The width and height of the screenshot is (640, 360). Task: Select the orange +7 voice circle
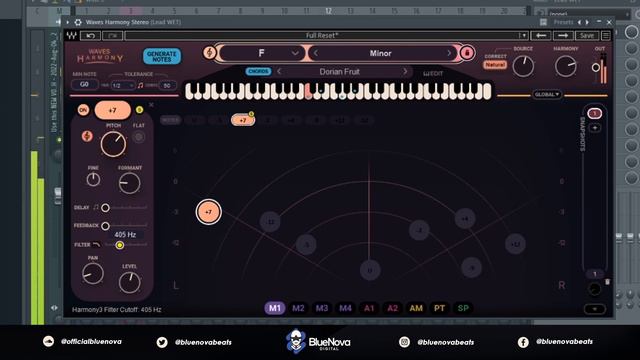[x=209, y=212]
